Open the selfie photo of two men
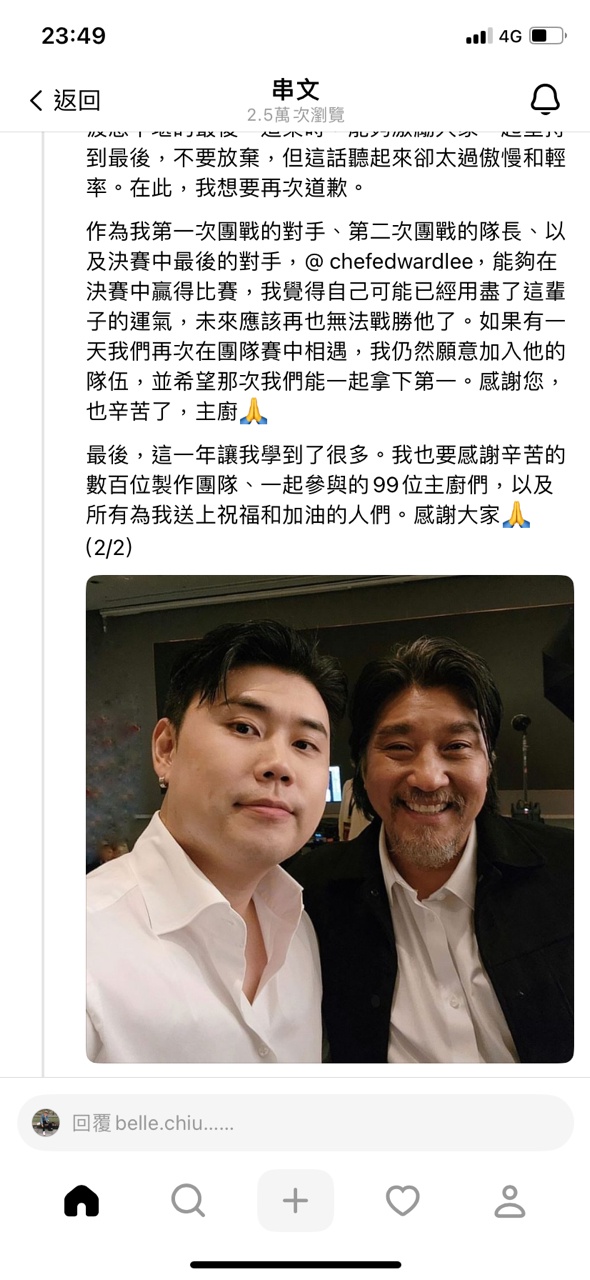 click(x=330, y=819)
